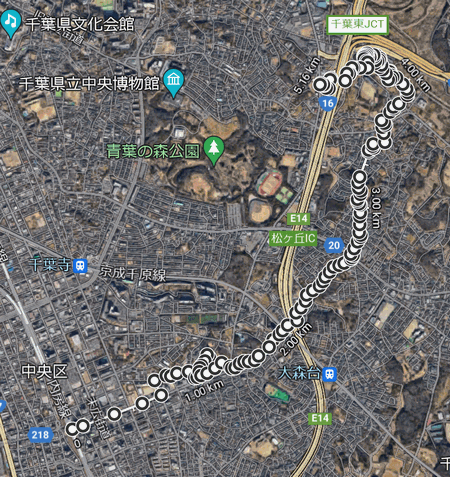
Task: Click the route 218 road shield
Action: point(41,435)
